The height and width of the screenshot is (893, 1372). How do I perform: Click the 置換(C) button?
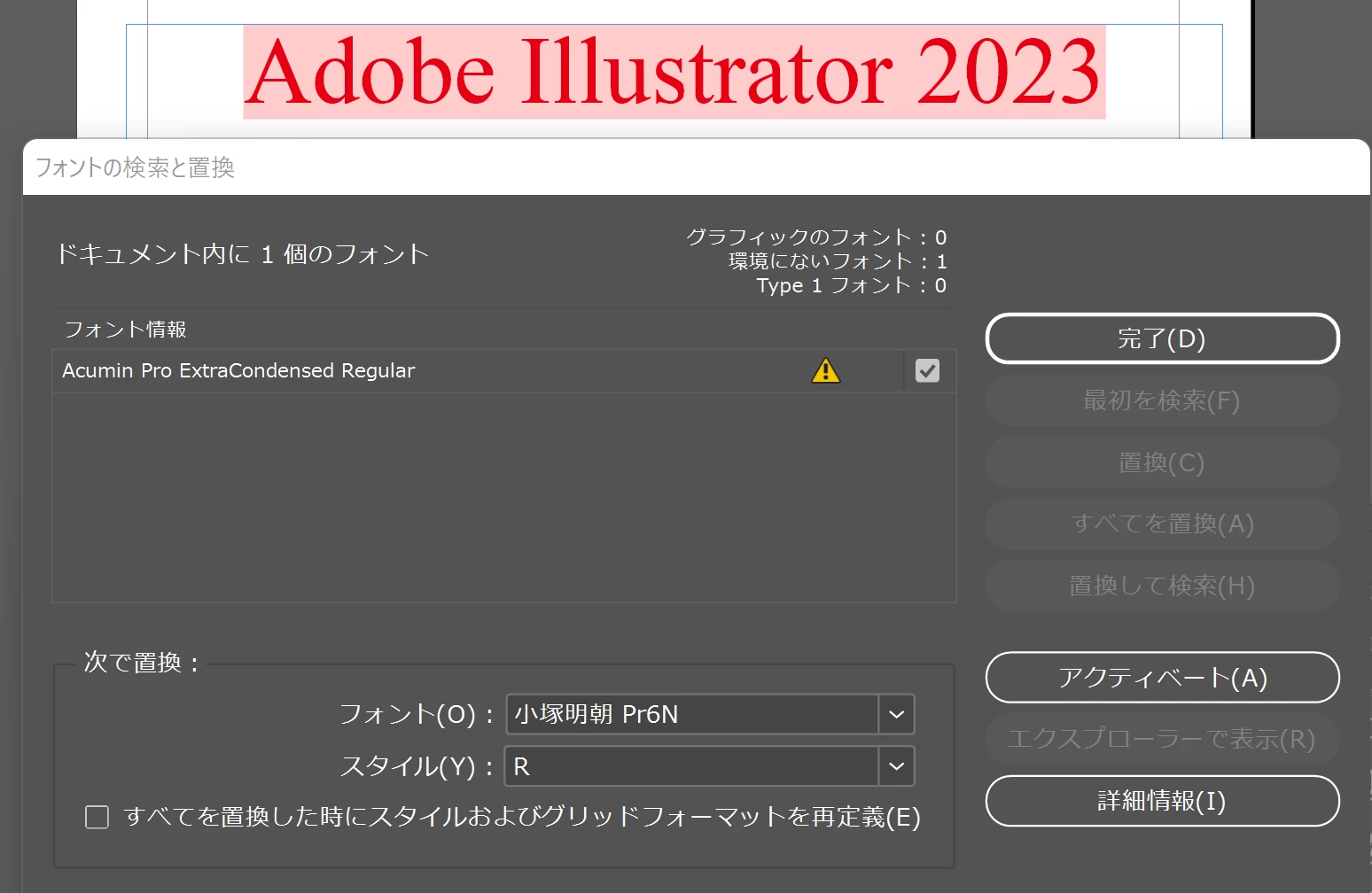click(x=1162, y=462)
